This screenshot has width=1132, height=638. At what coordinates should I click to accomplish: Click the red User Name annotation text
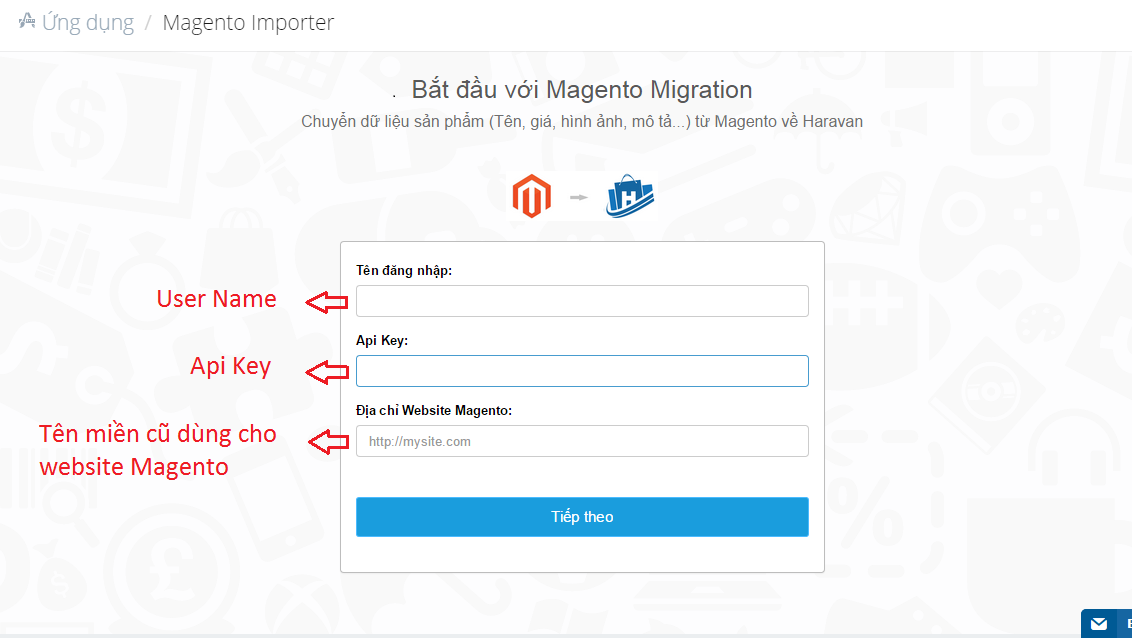tap(216, 299)
